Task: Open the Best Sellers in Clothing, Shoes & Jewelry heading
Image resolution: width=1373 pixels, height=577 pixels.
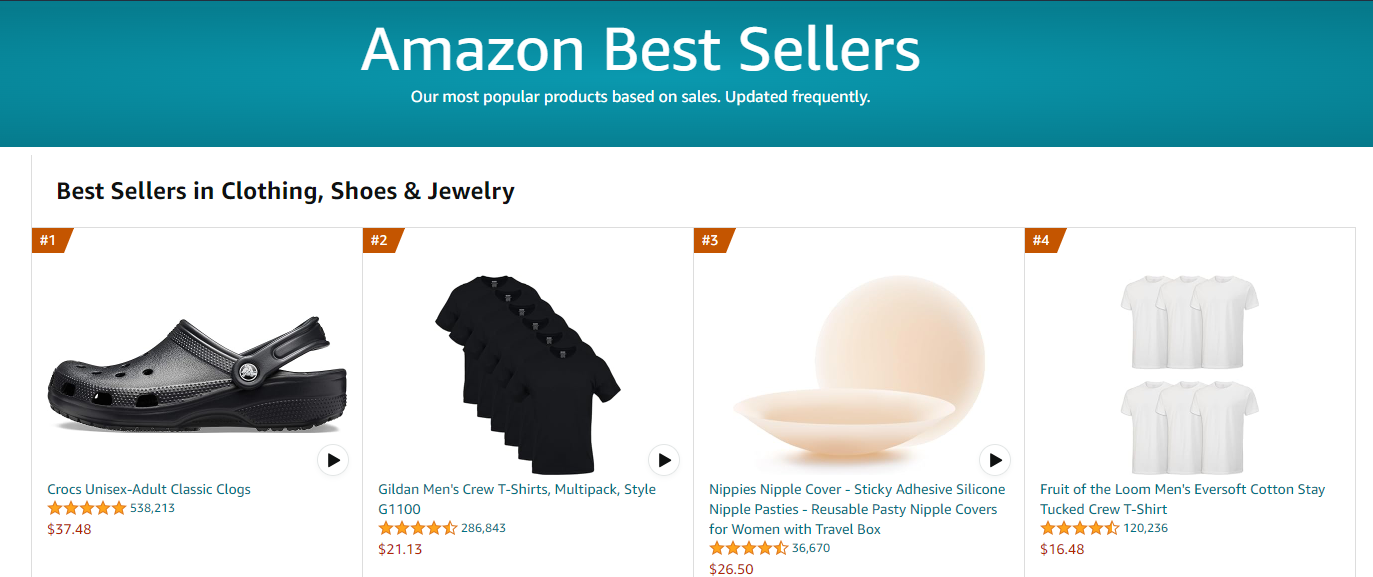Action: (x=283, y=190)
